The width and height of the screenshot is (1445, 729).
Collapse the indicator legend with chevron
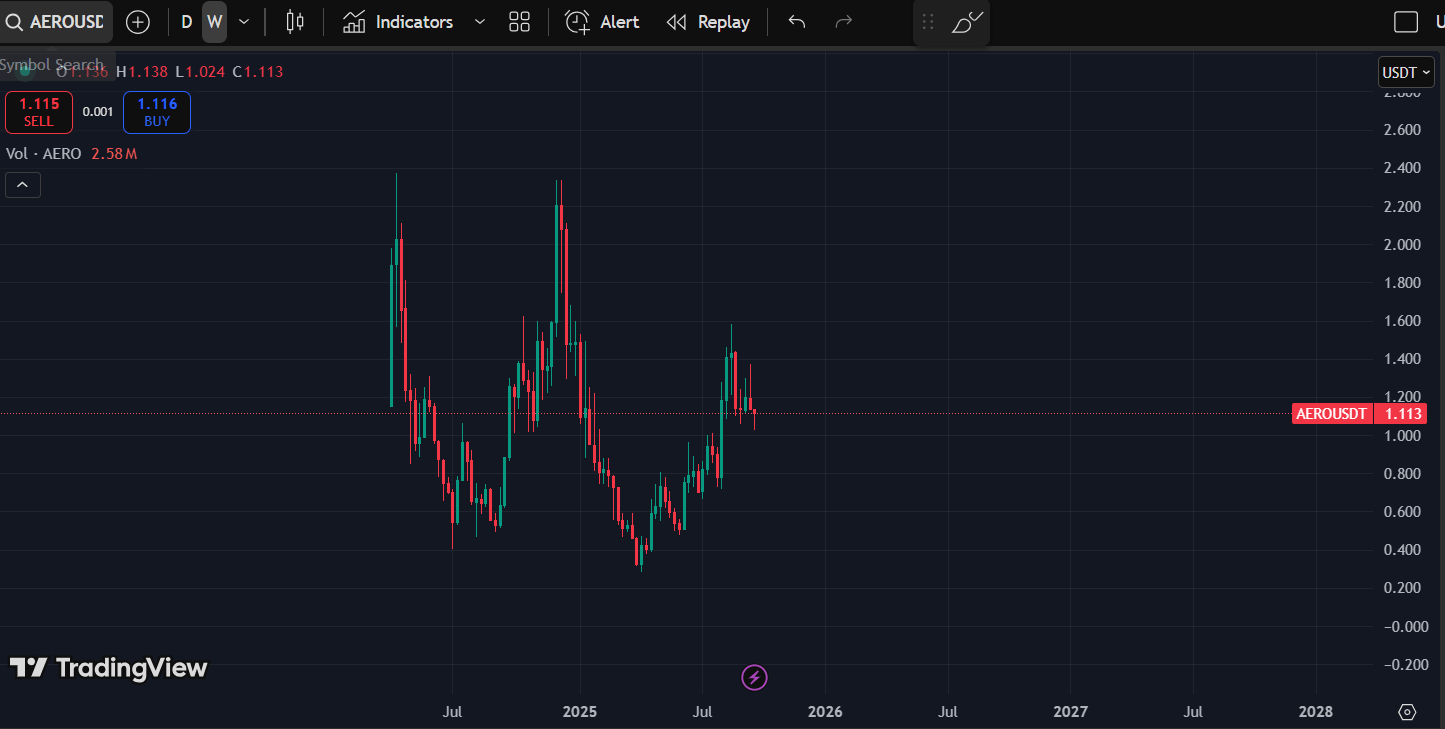pos(23,184)
